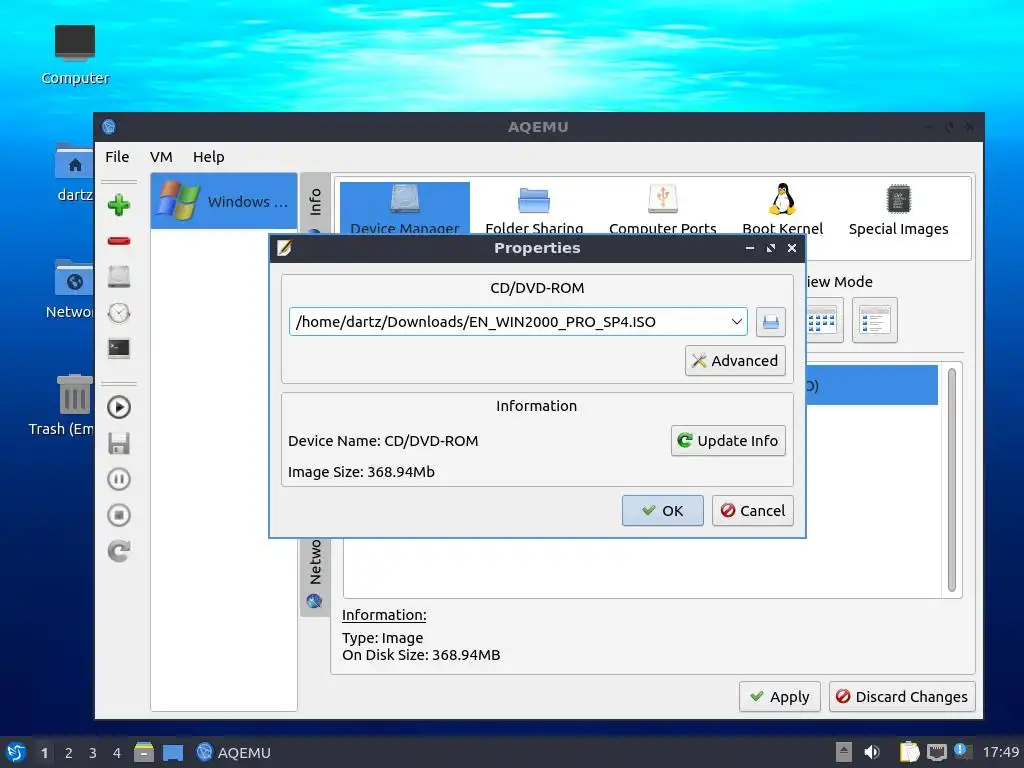The image size is (1024, 768).
Task: Click the floppy save VM state icon
Action: pos(119,443)
